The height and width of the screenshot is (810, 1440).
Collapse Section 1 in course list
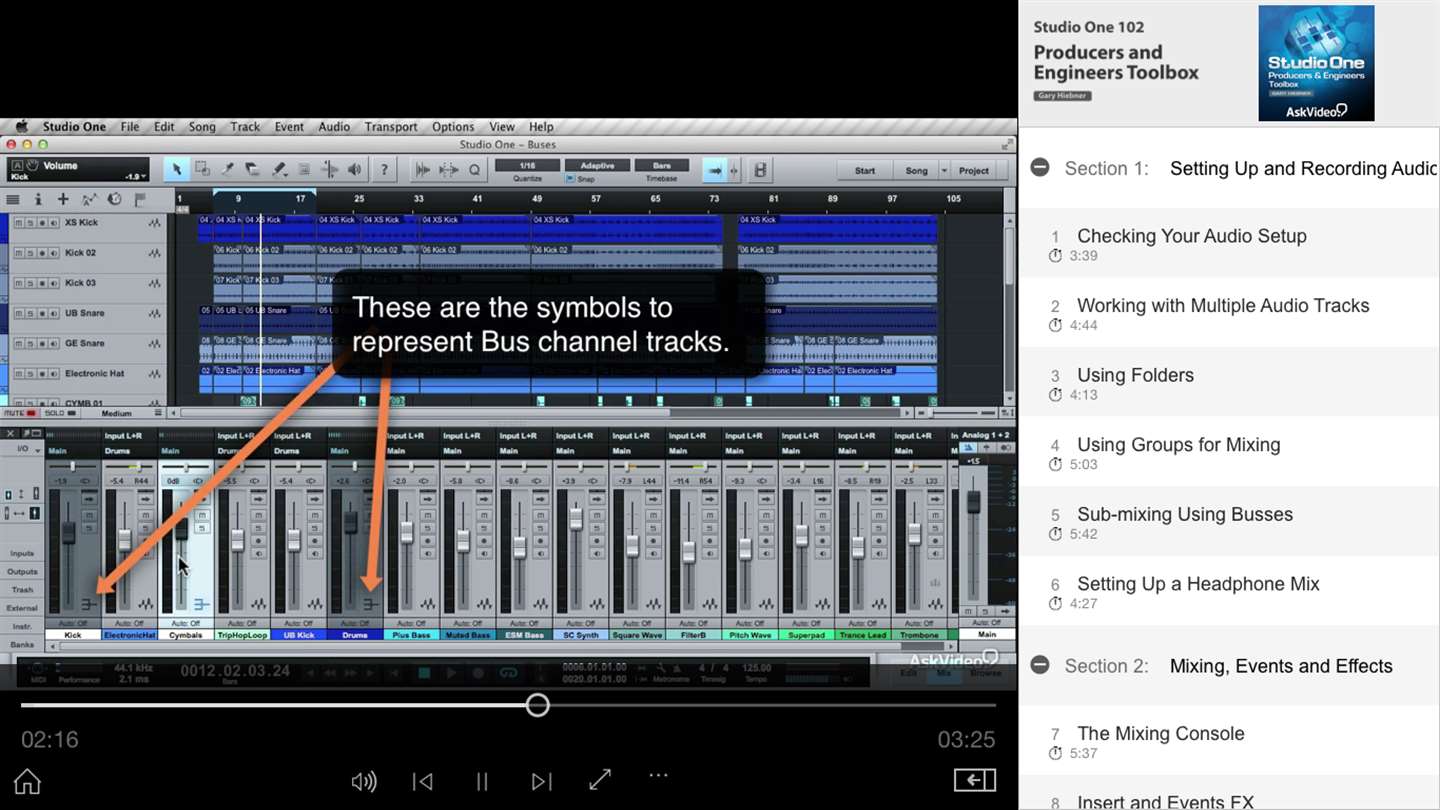click(1040, 167)
